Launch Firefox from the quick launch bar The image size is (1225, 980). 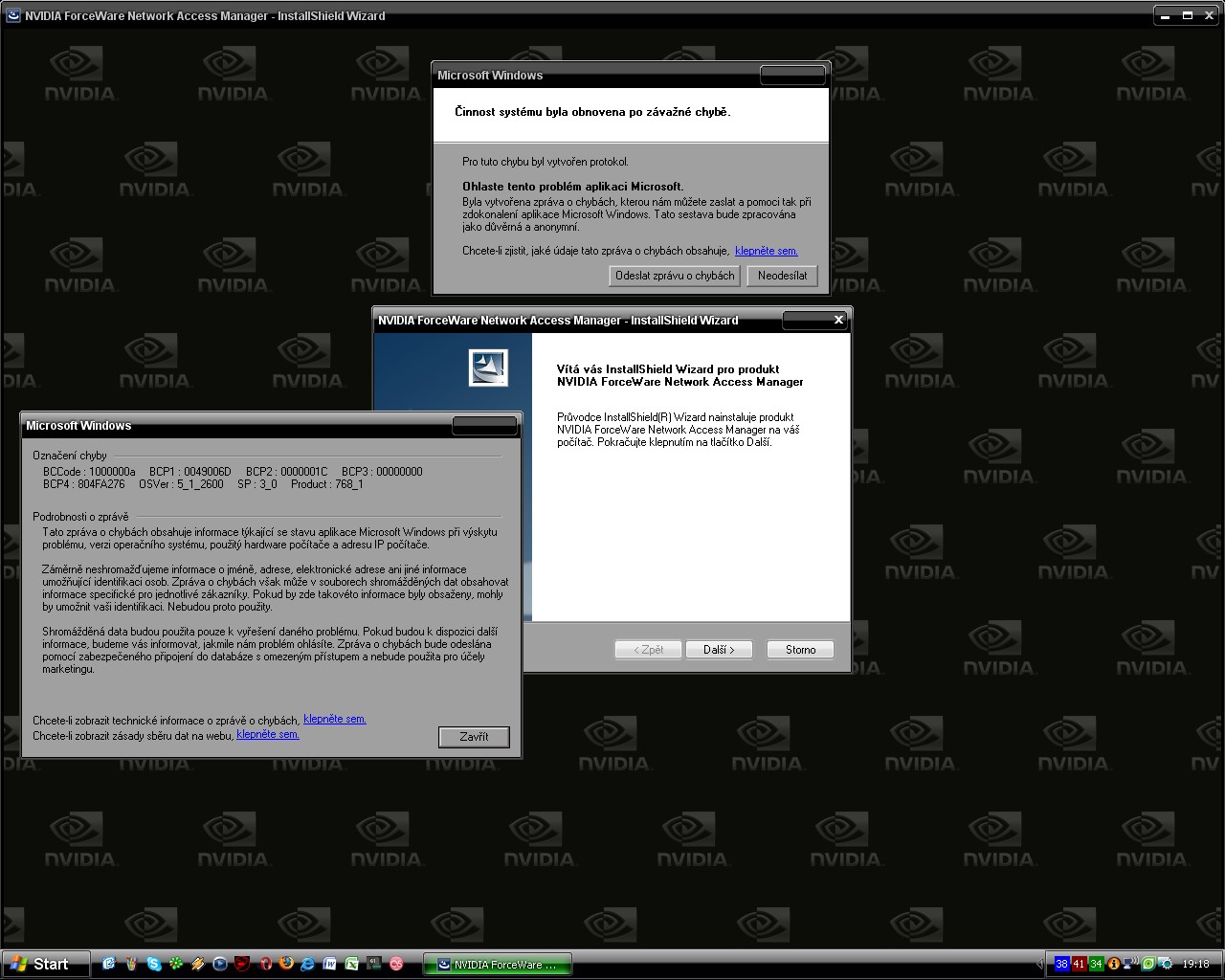point(286,964)
